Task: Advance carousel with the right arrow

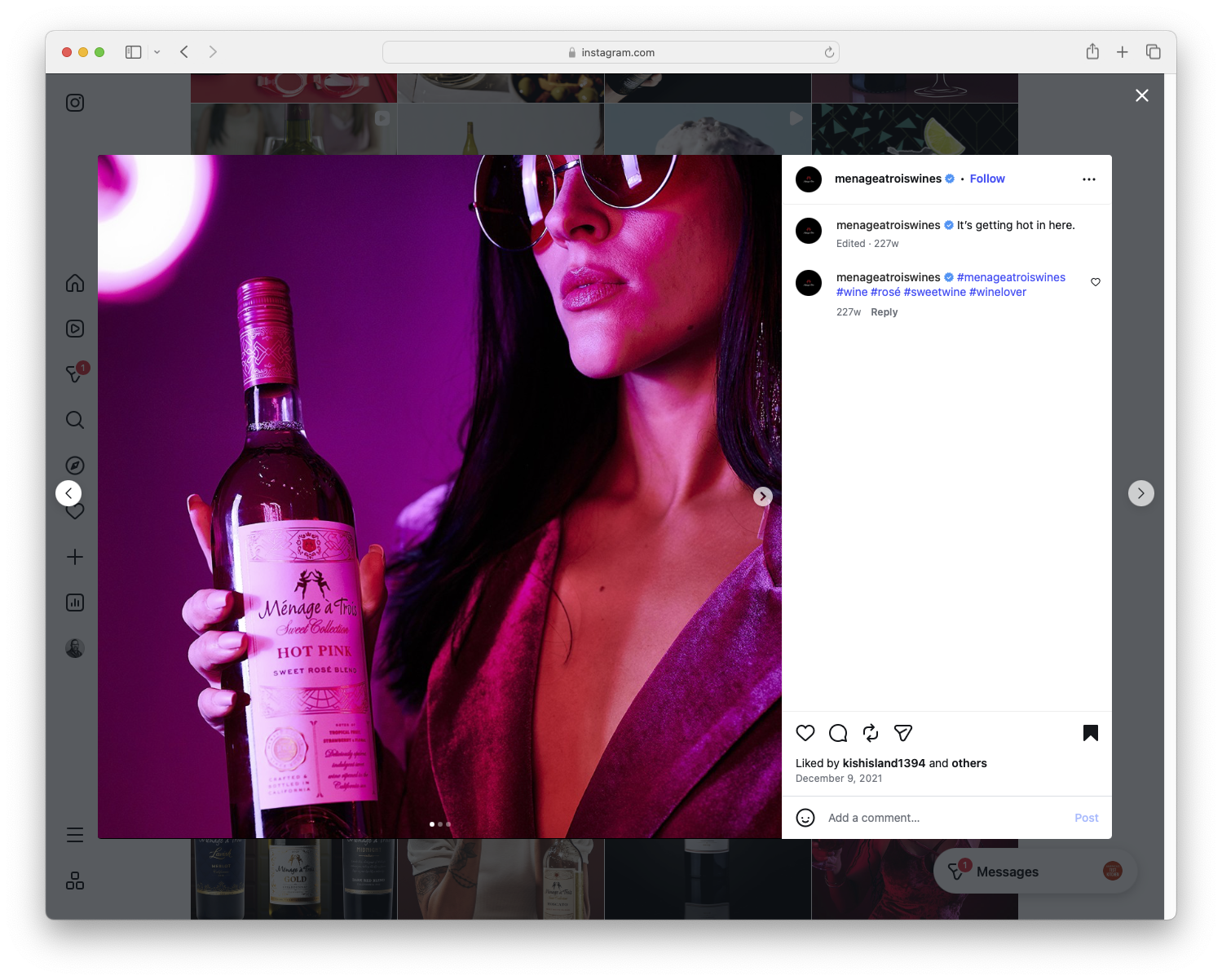Action: 762,496
